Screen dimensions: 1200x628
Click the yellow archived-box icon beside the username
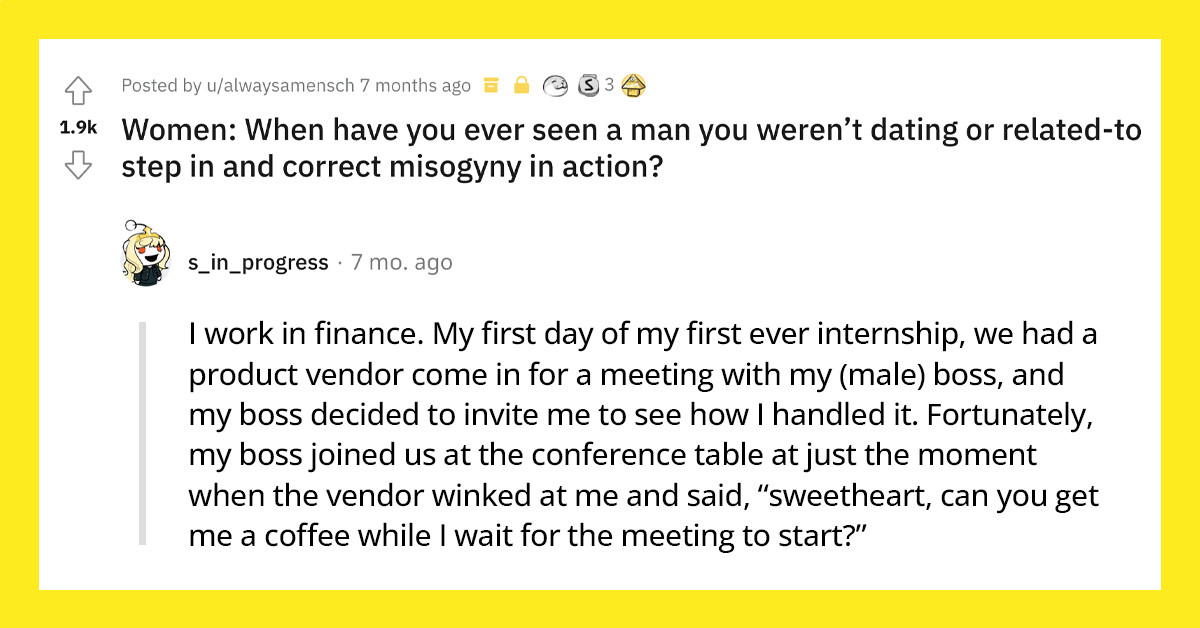coord(491,85)
